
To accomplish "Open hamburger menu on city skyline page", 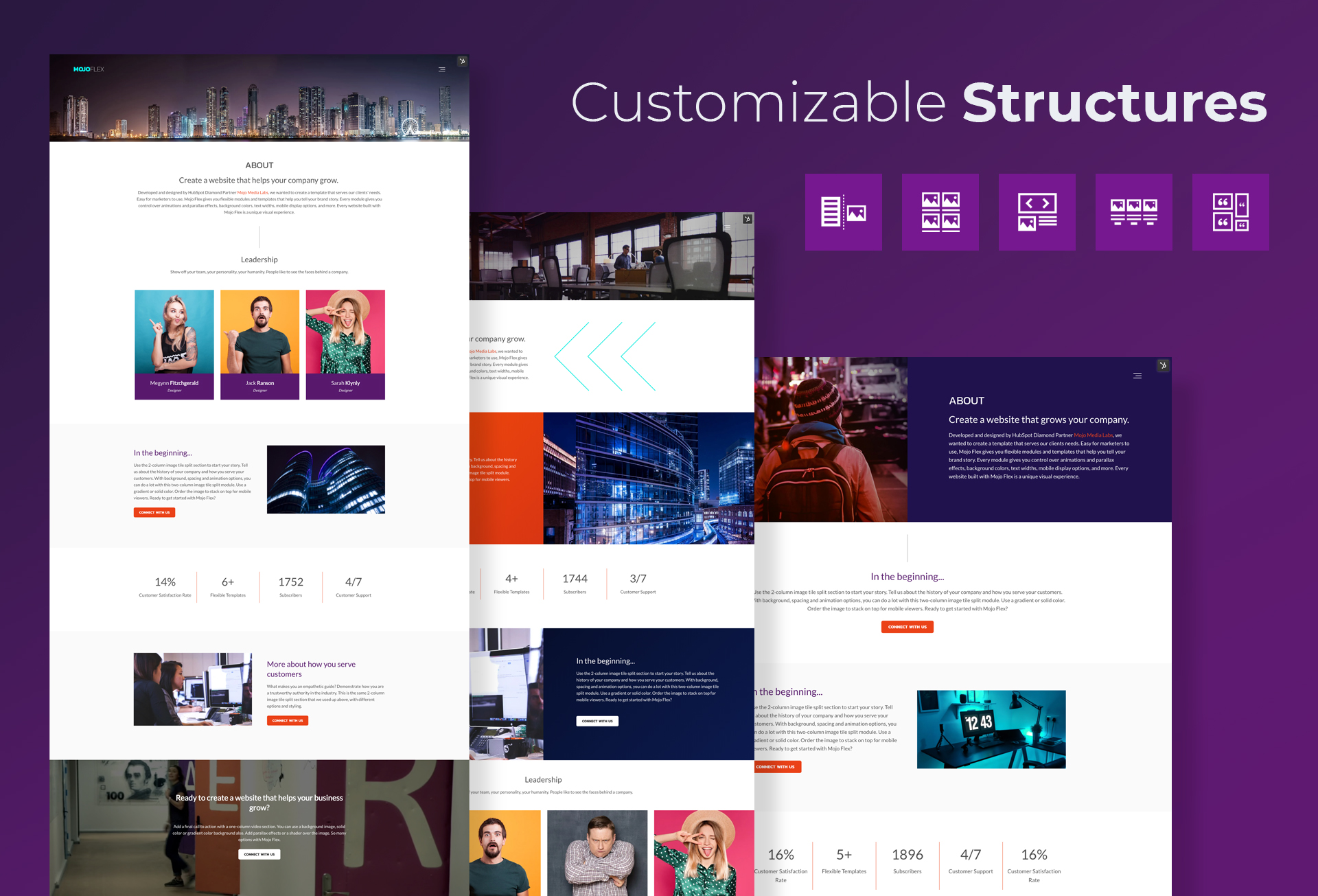I will [441, 69].
